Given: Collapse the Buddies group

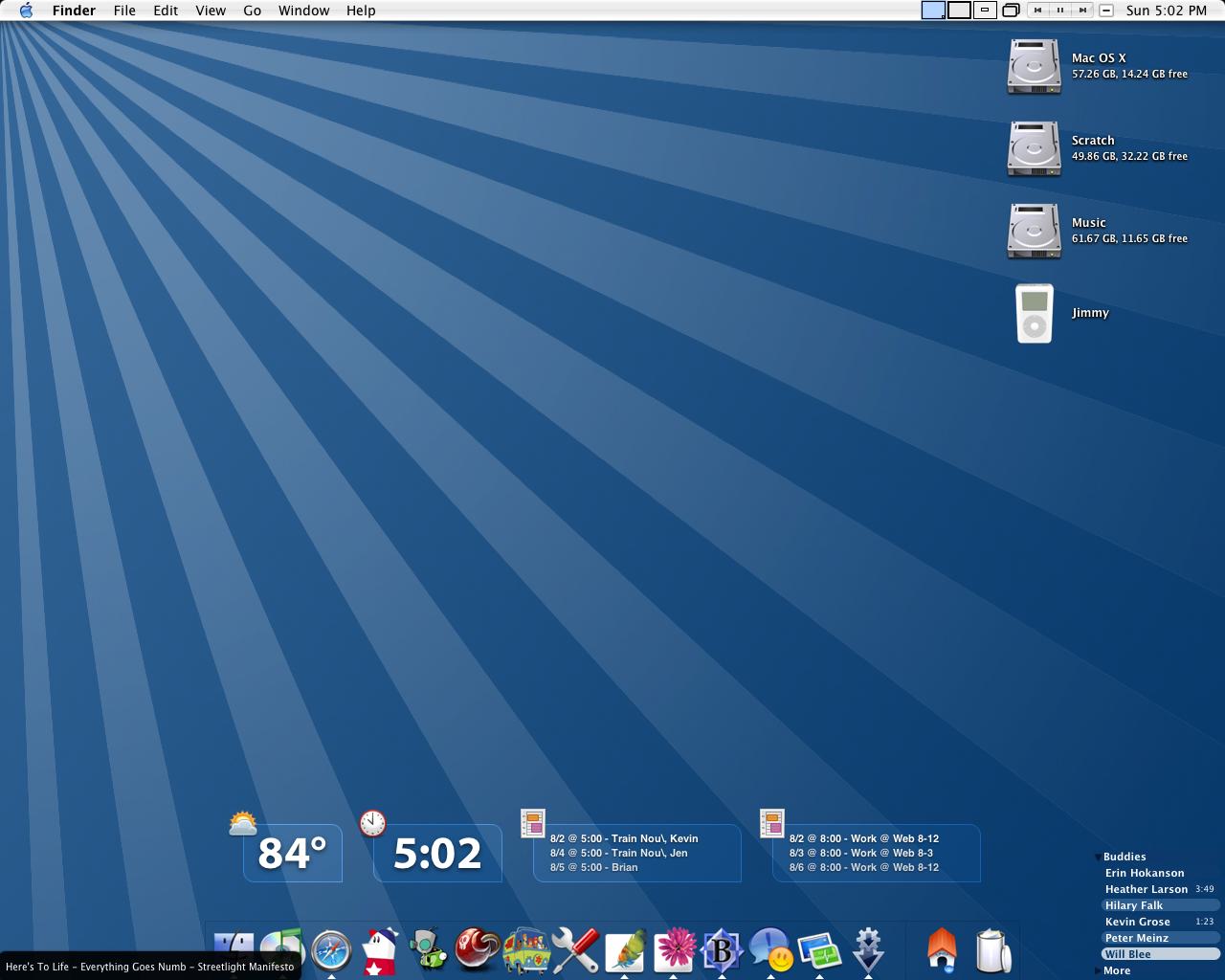Looking at the screenshot, I should [x=1097, y=857].
